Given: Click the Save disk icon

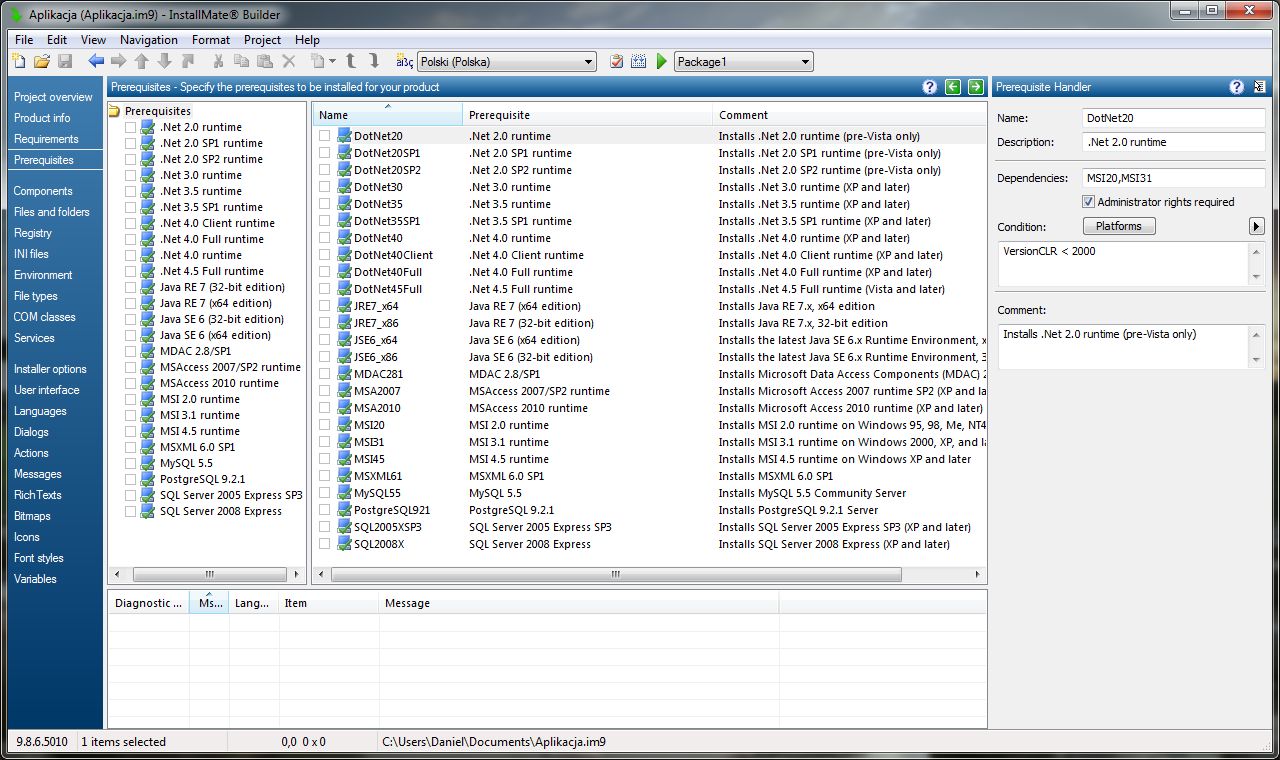Looking at the screenshot, I should coord(65,62).
